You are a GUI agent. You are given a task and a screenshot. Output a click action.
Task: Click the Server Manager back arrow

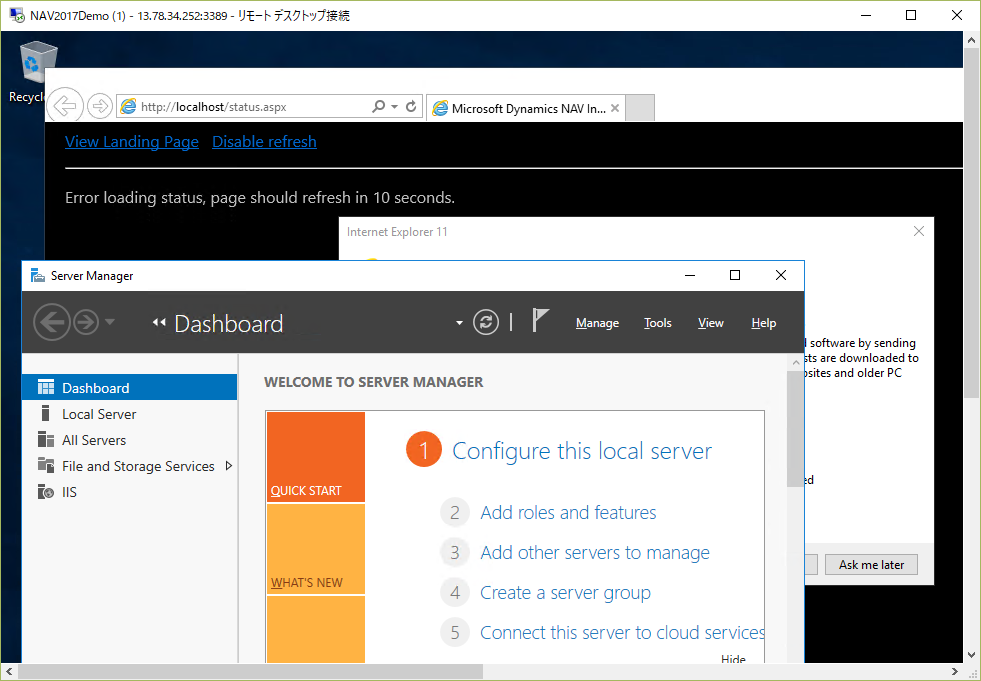click(x=51, y=322)
